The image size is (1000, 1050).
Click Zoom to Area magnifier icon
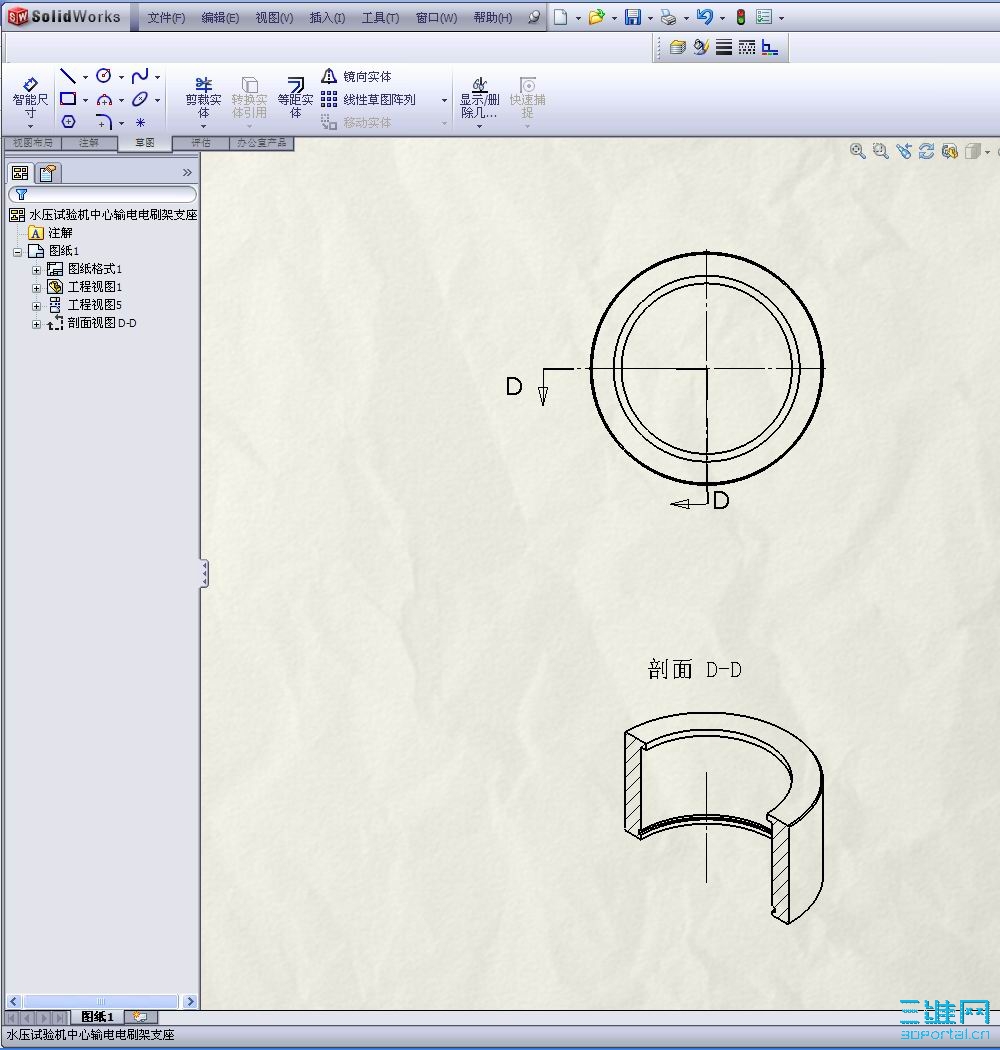(x=881, y=151)
